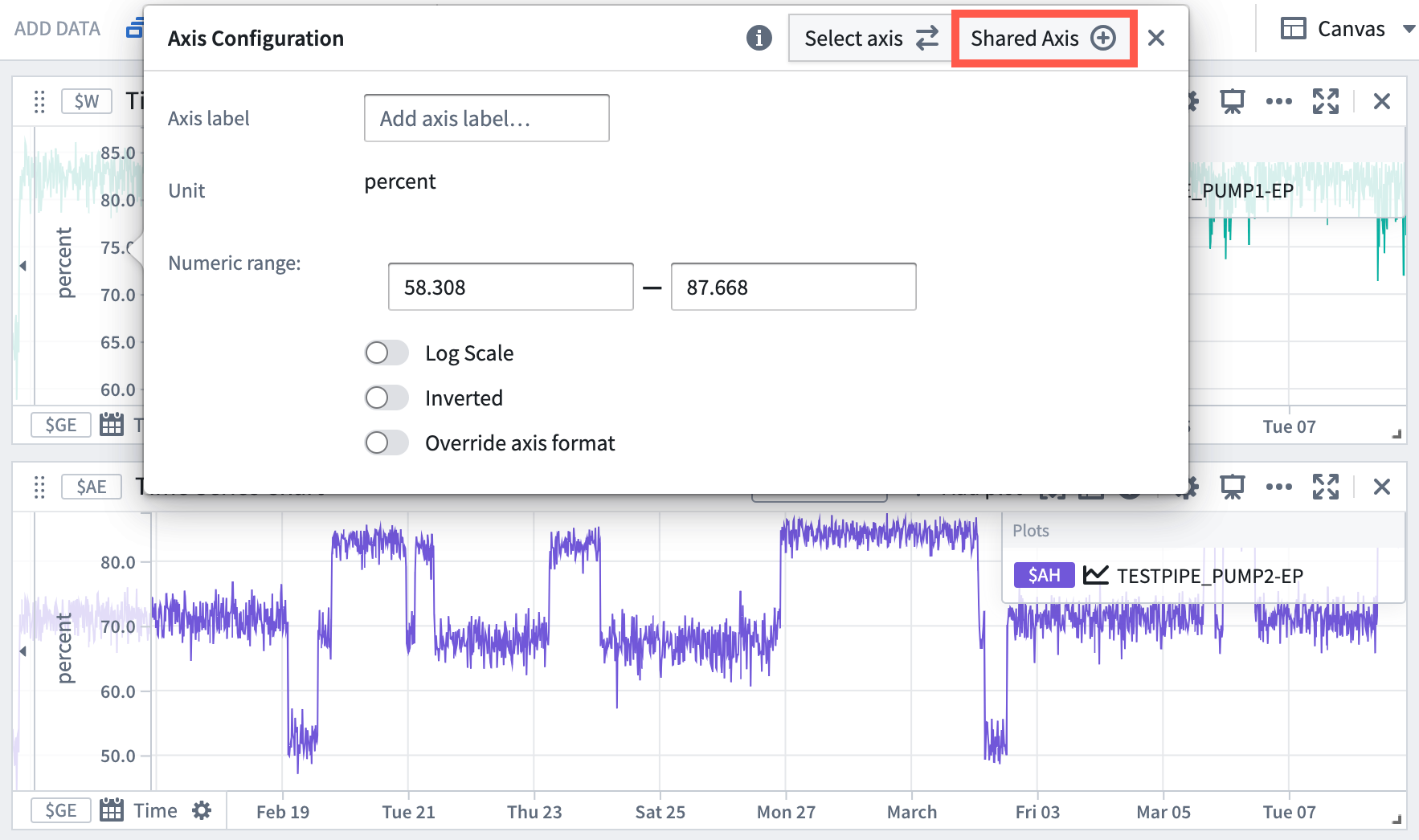Click the numeric range minimum field 58.308

510,287
